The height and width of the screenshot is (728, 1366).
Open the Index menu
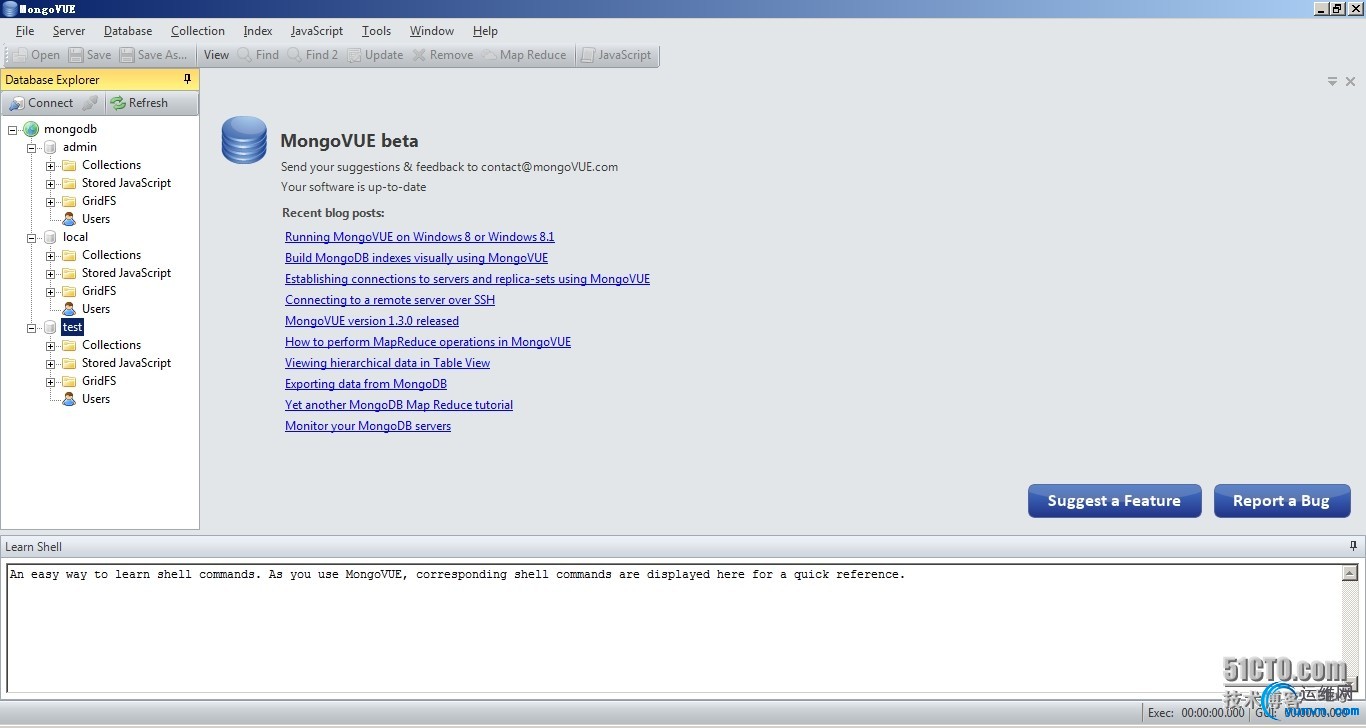[x=258, y=31]
